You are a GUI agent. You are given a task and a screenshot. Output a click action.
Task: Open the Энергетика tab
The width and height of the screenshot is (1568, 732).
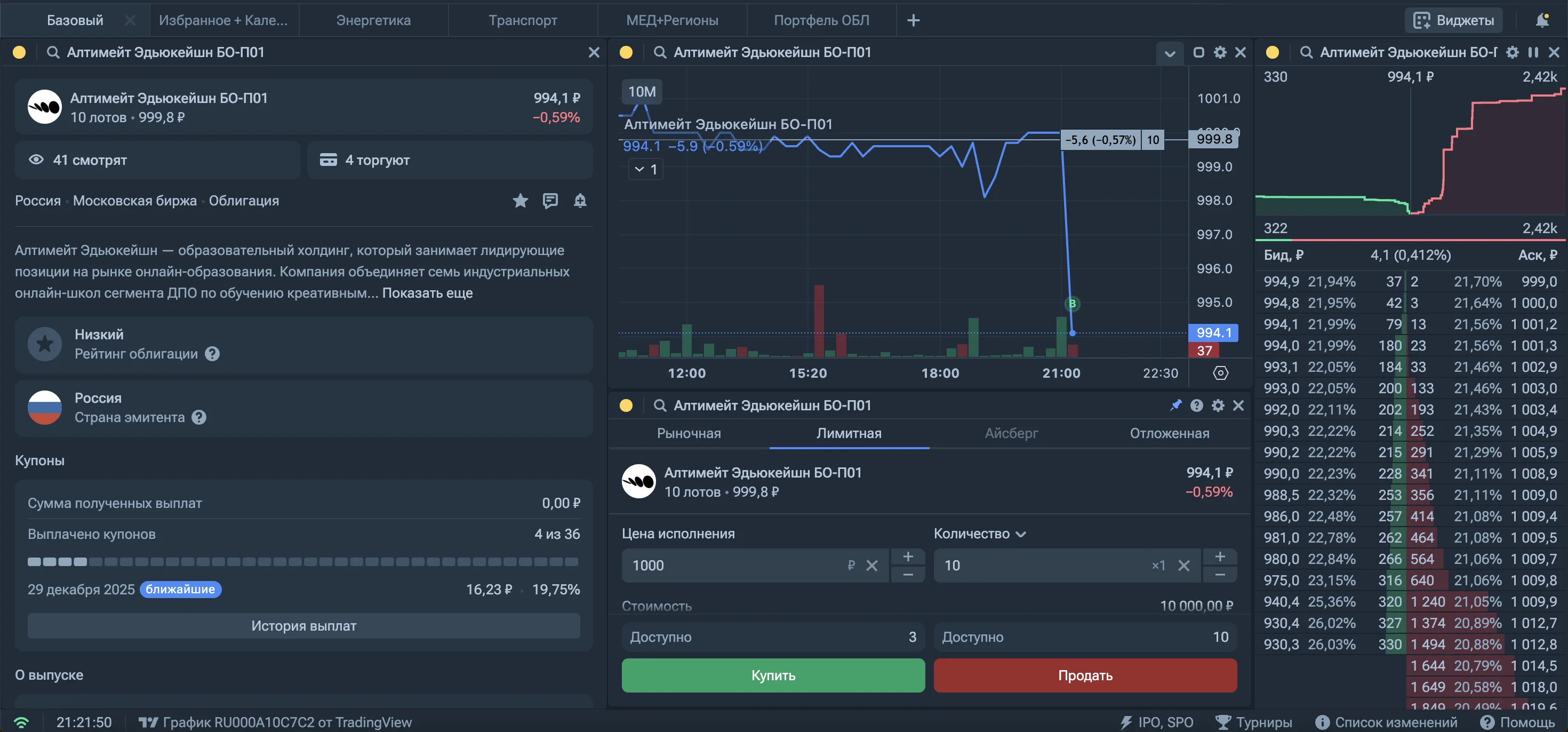pos(373,20)
